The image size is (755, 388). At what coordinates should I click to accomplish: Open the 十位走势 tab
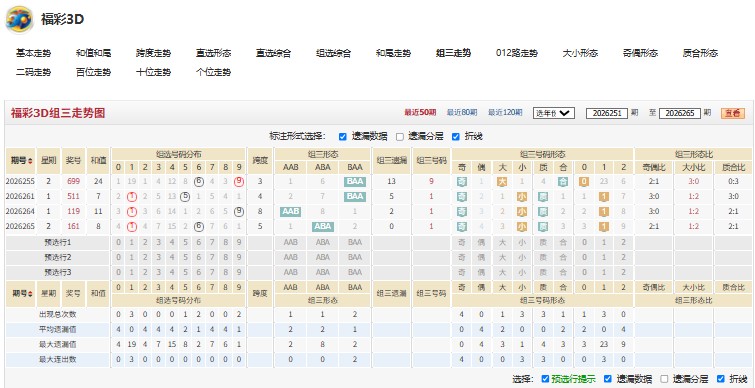click(153, 72)
